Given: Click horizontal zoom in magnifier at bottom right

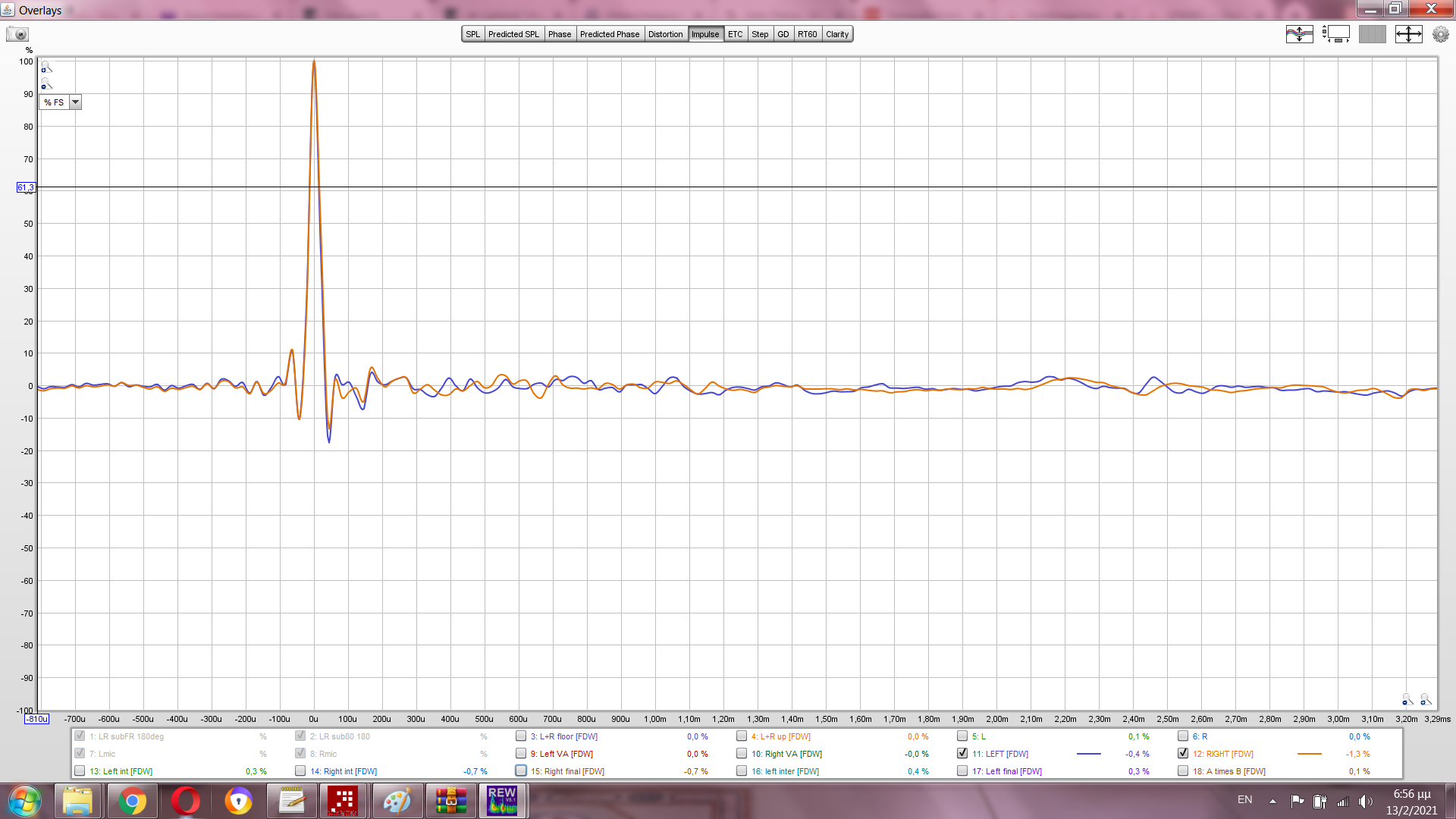Looking at the screenshot, I should (x=1426, y=699).
